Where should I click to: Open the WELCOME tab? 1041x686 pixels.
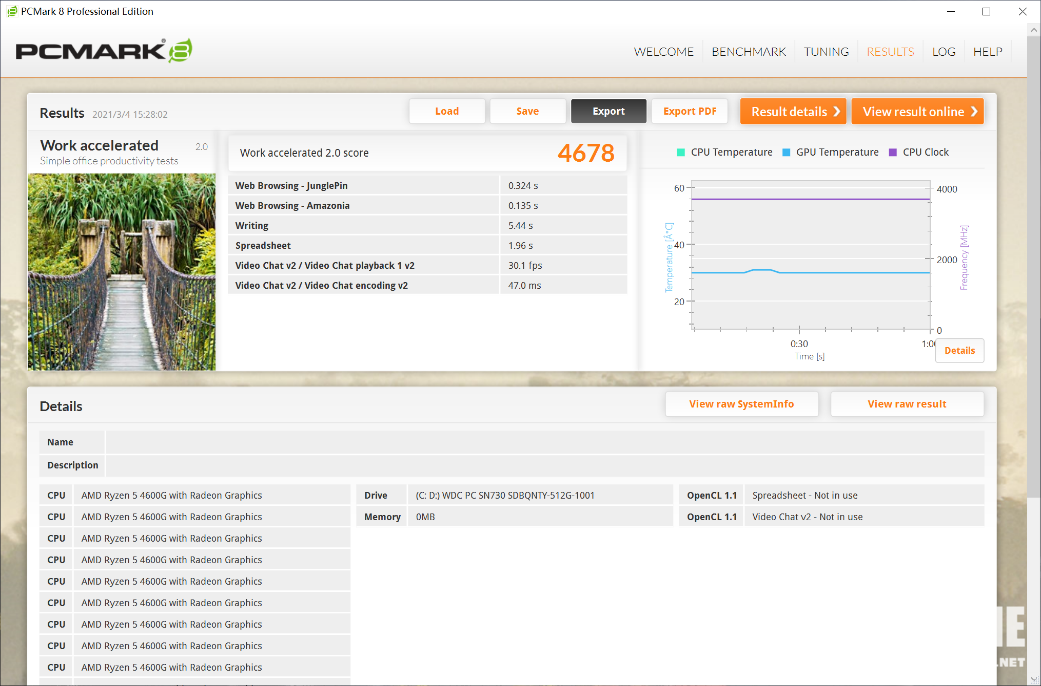coord(663,52)
